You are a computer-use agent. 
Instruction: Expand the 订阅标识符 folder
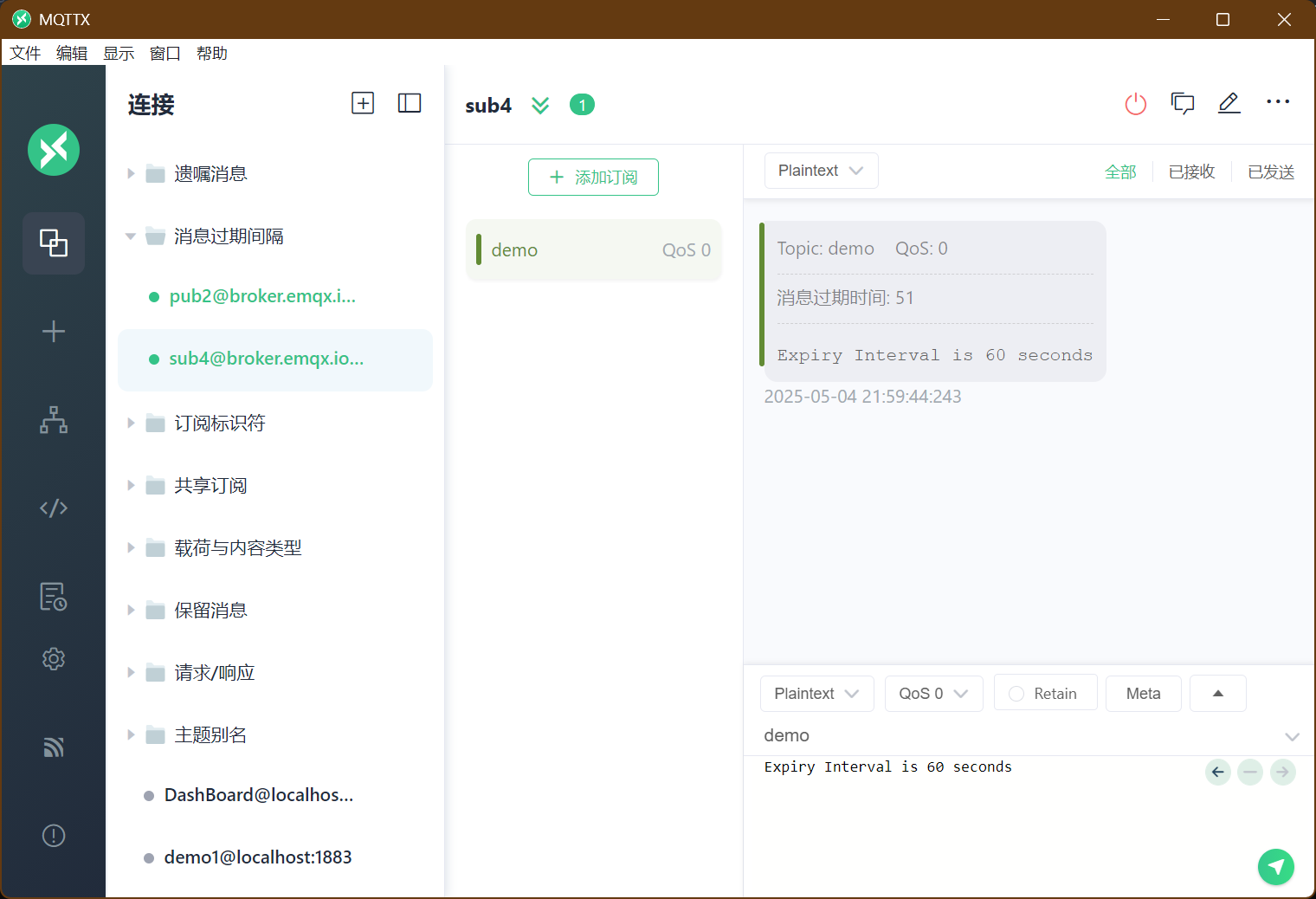pos(131,423)
